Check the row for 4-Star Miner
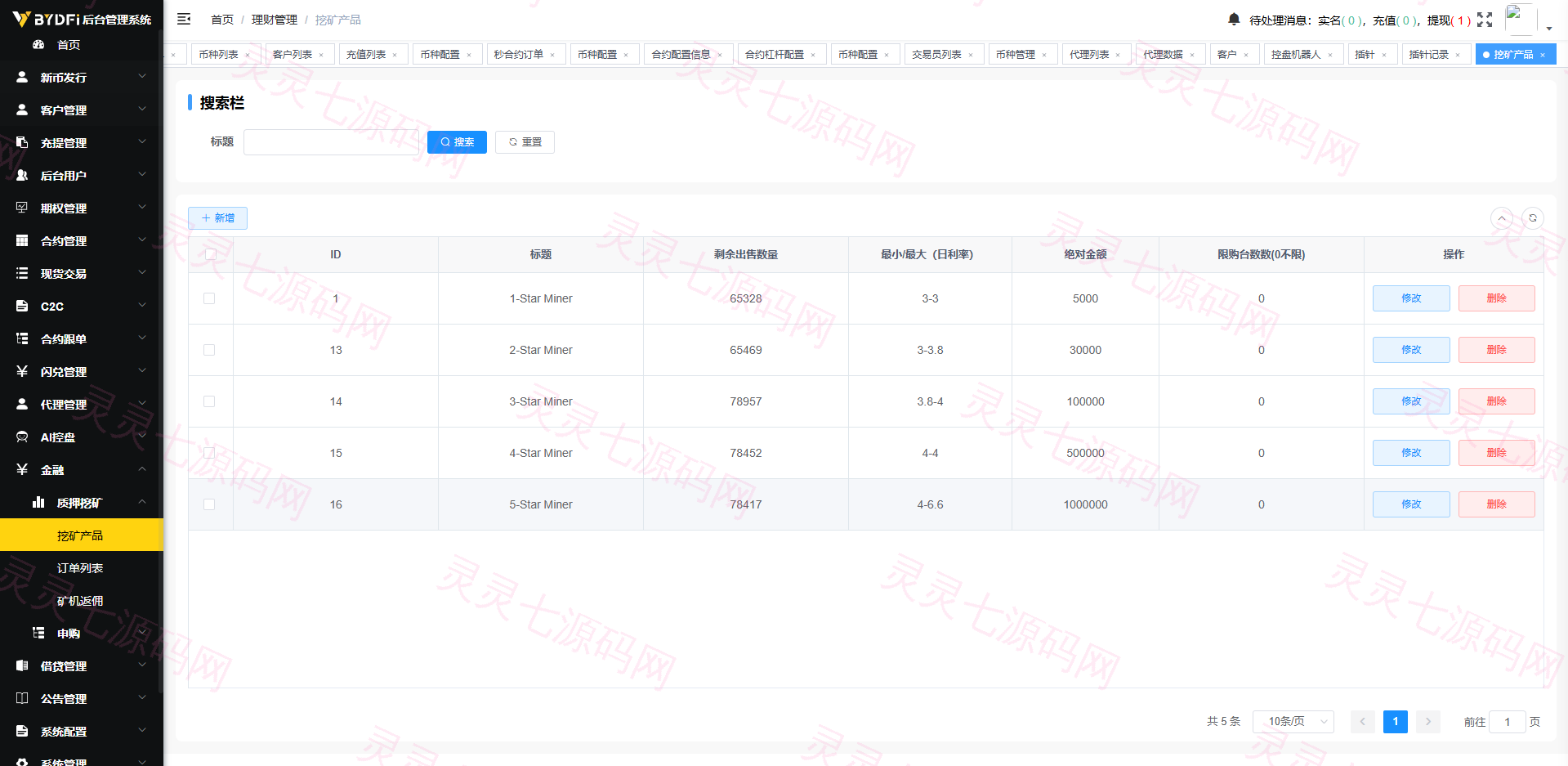This screenshot has width=1568, height=766. pos(209,453)
